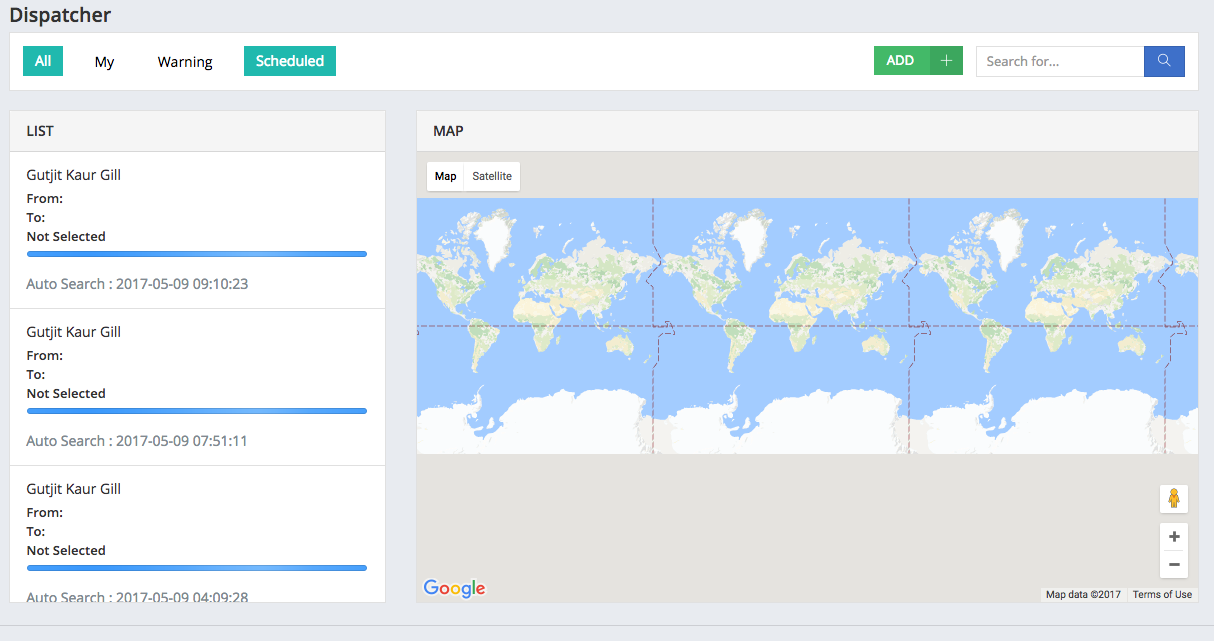
Task: Click 'Not Selected' in the 09:10:23 entry
Action: pyautogui.click(x=66, y=237)
